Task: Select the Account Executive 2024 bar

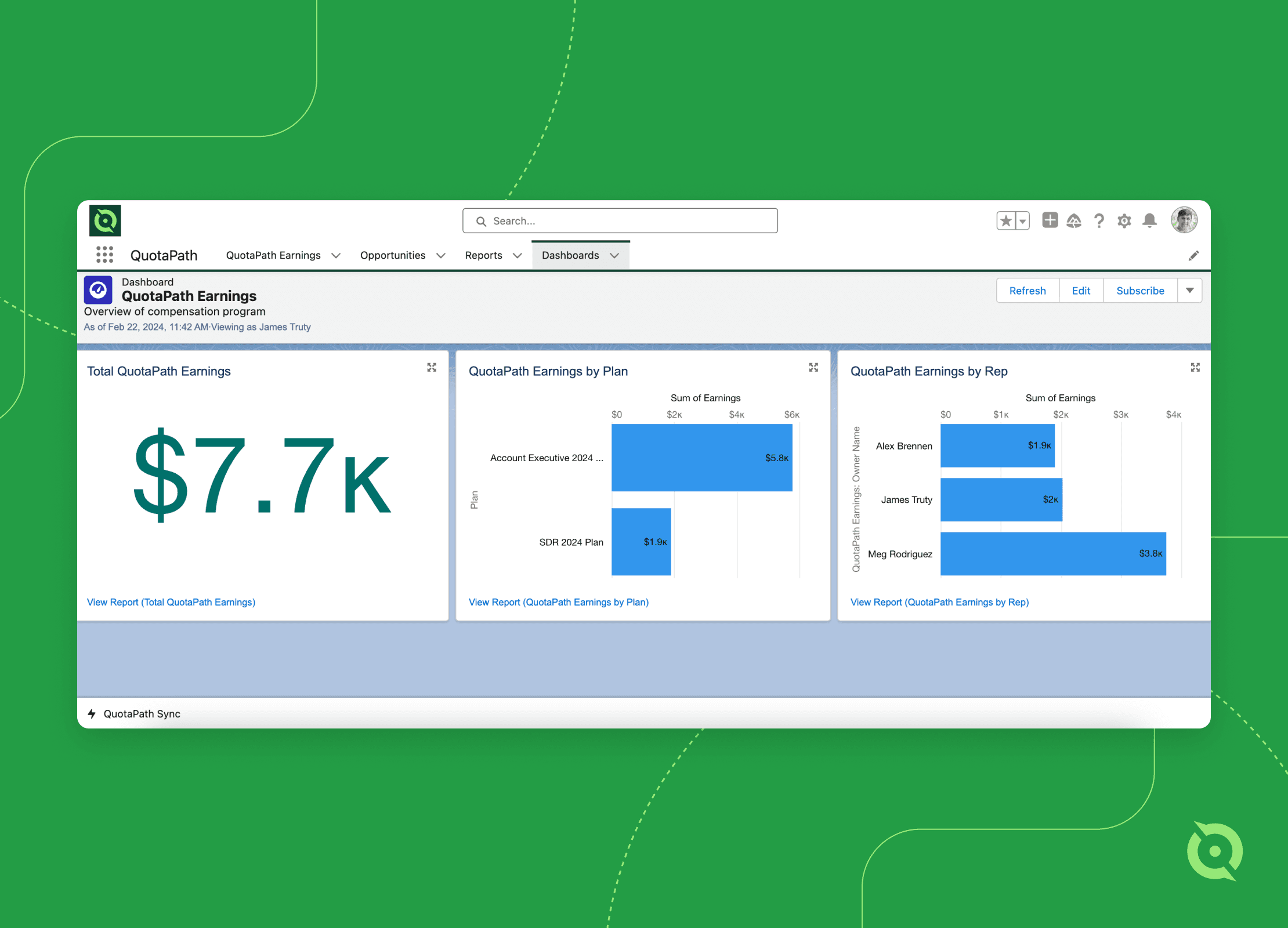Action: click(x=702, y=458)
